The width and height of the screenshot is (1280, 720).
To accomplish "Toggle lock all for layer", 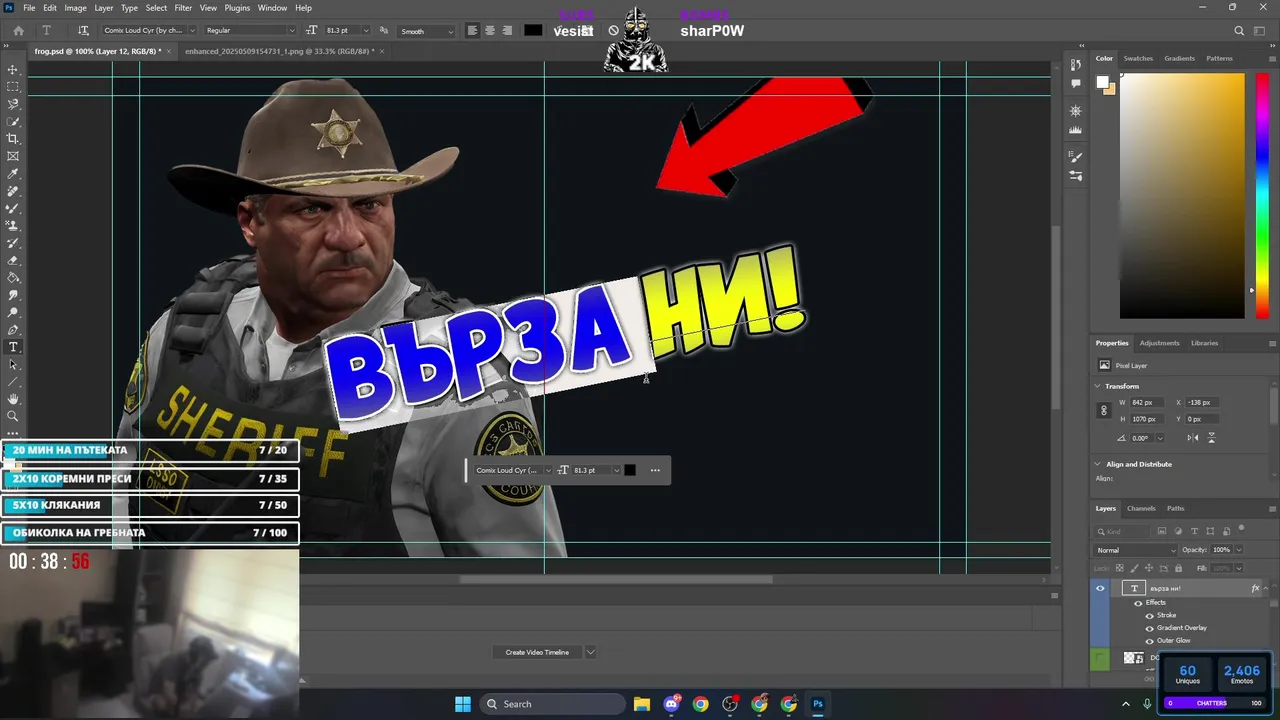I will click(1178, 568).
